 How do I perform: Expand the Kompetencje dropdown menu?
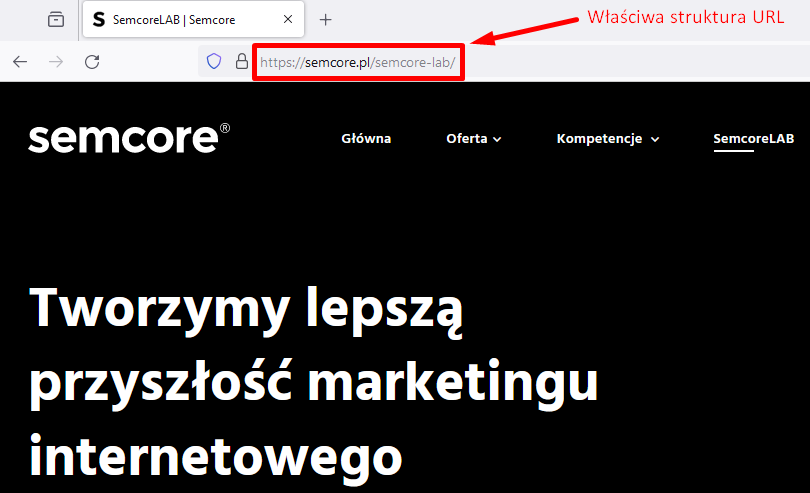[x=608, y=138]
